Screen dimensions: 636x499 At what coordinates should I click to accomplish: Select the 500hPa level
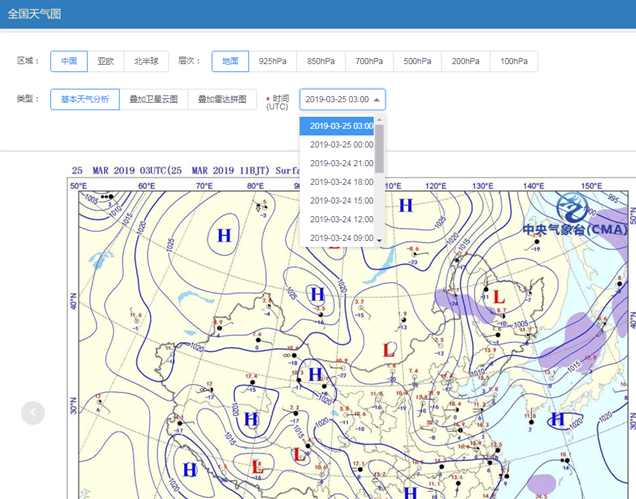417,61
